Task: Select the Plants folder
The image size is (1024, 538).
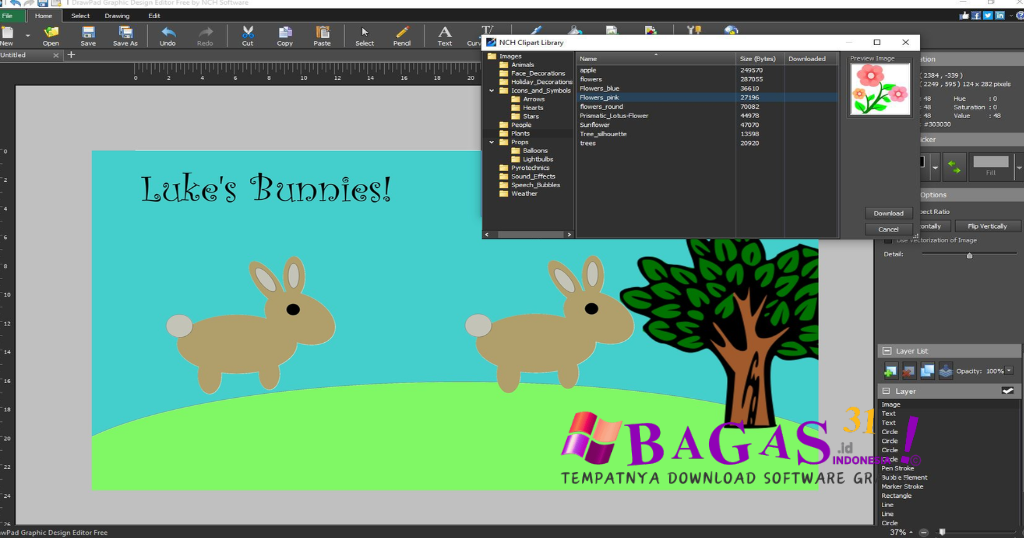Action: click(x=520, y=133)
